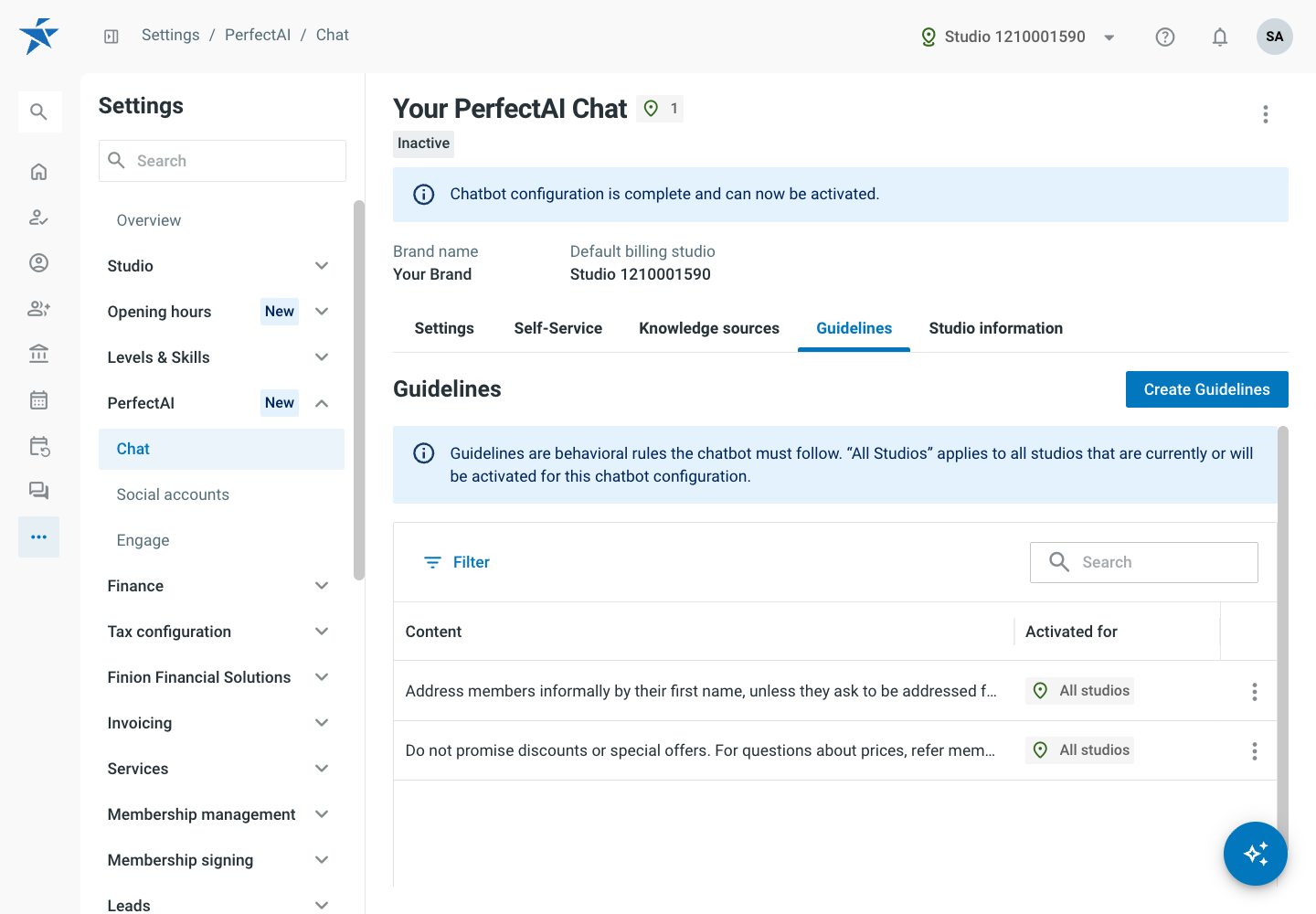Open kebab menu for 'Do not promise discounts' guideline
The image size is (1316, 914).
(1255, 751)
